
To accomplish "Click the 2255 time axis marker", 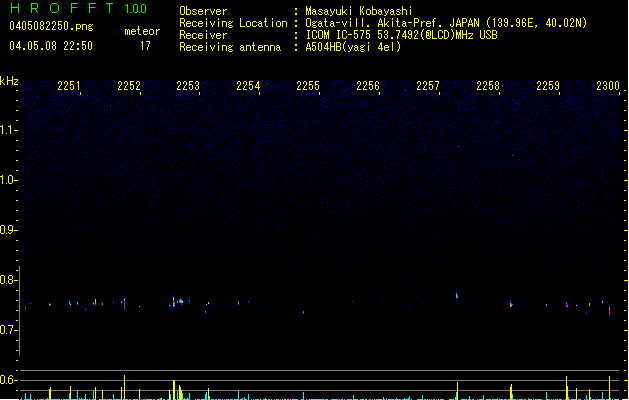I will [308, 86].
